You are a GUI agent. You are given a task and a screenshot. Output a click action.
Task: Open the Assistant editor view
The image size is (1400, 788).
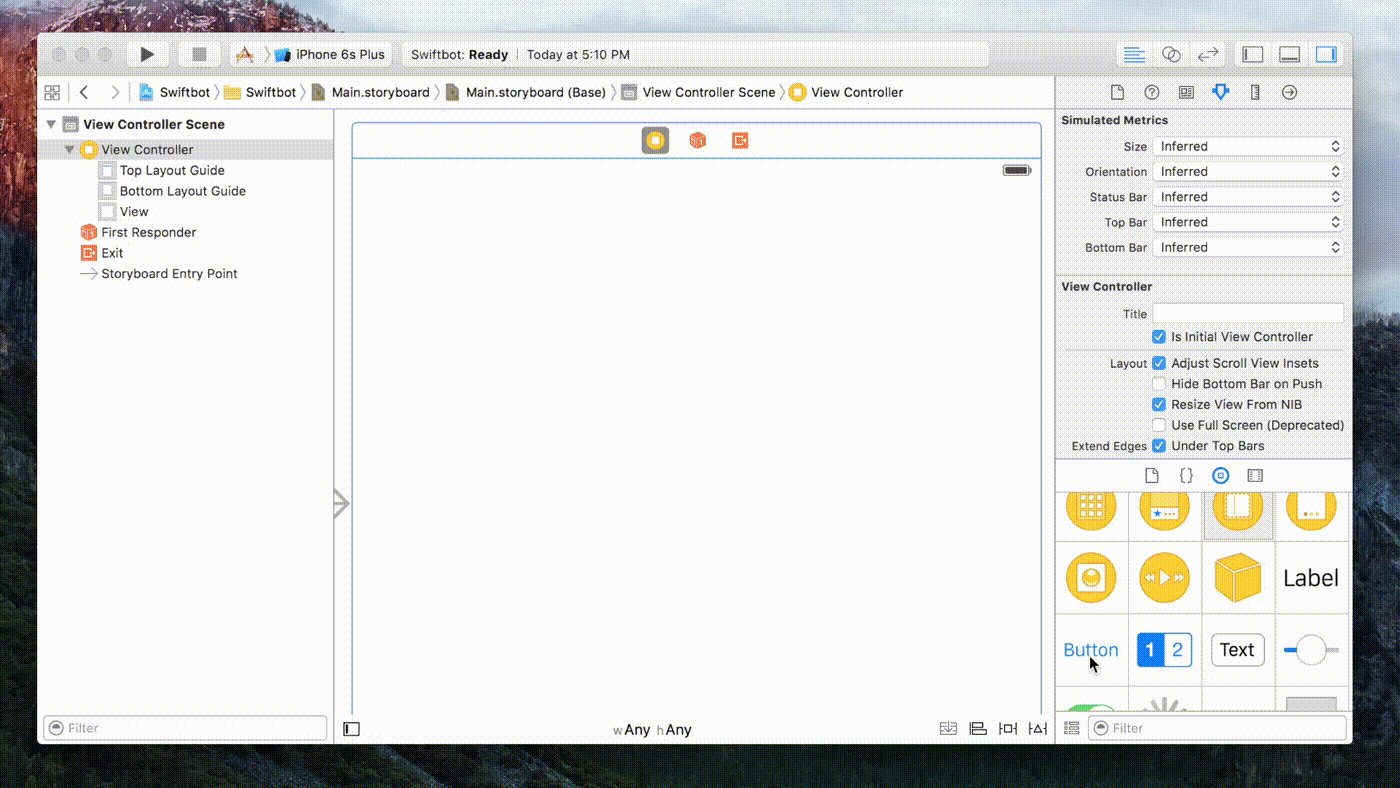[x=1171, y=55]
